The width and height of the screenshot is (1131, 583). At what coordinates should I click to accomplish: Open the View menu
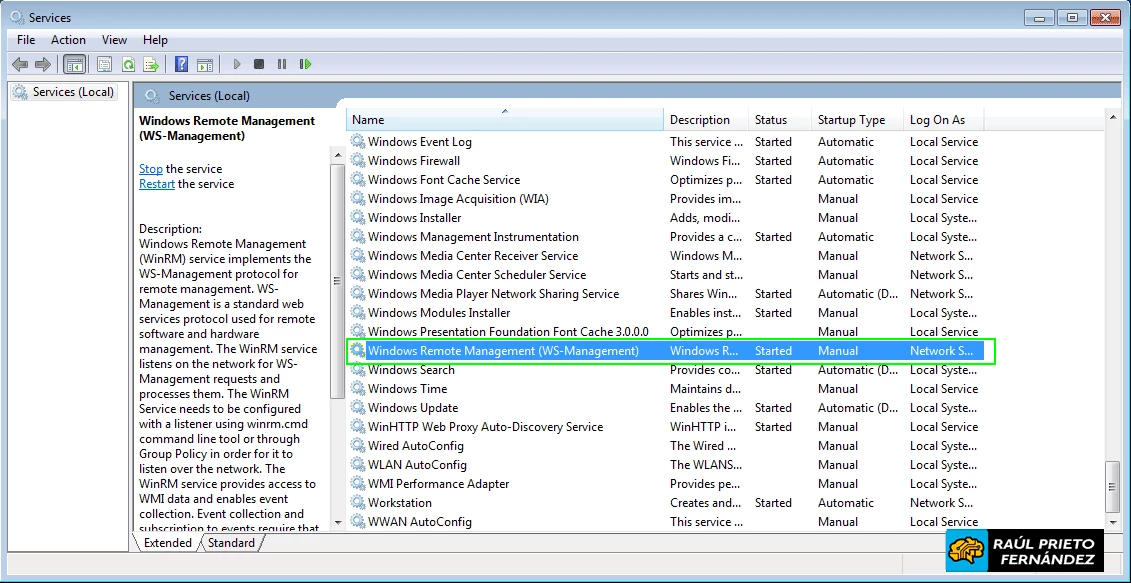[x=113, y=39]
